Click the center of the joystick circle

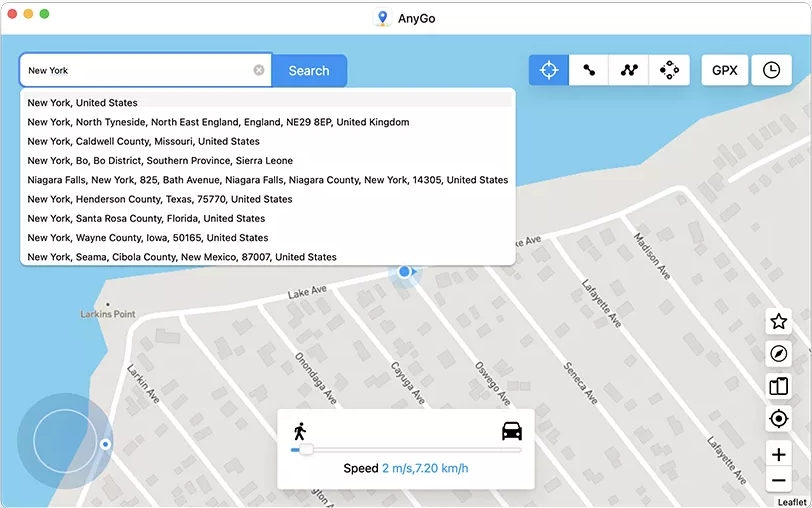(x=65, y=441)
